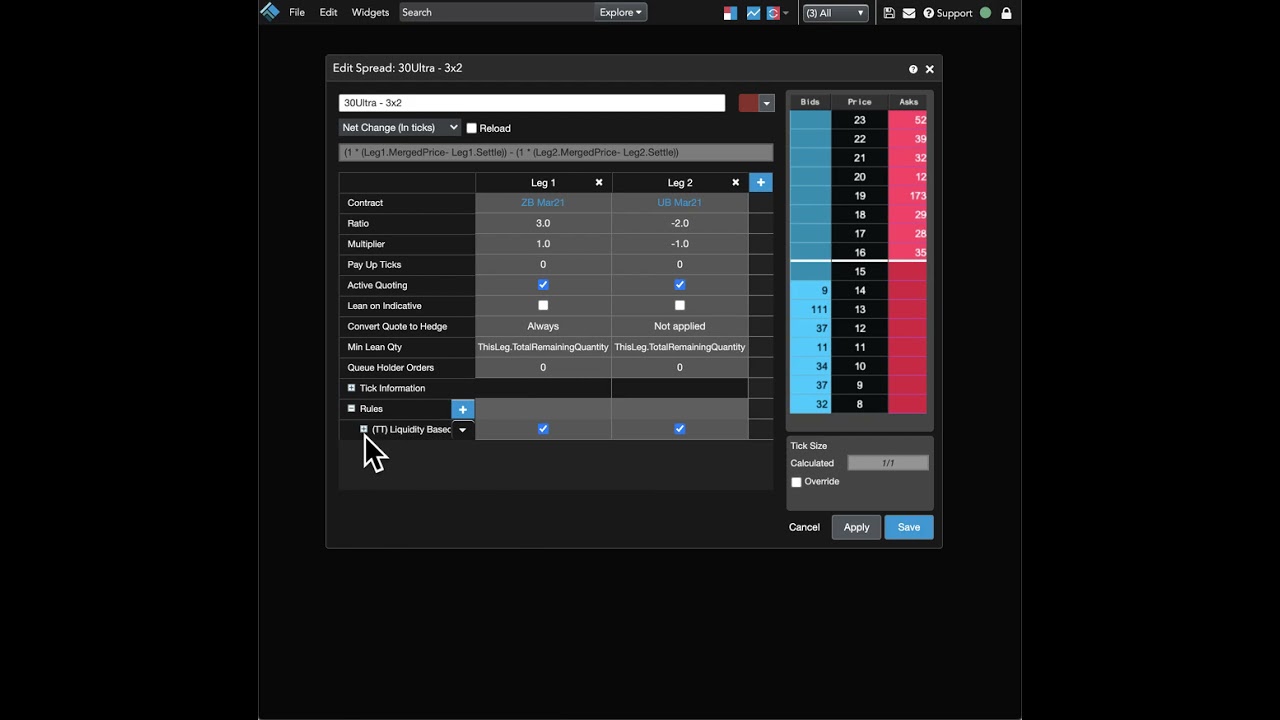
Task: Open the spread color dropdown arrow
Action: pos(767,103)
